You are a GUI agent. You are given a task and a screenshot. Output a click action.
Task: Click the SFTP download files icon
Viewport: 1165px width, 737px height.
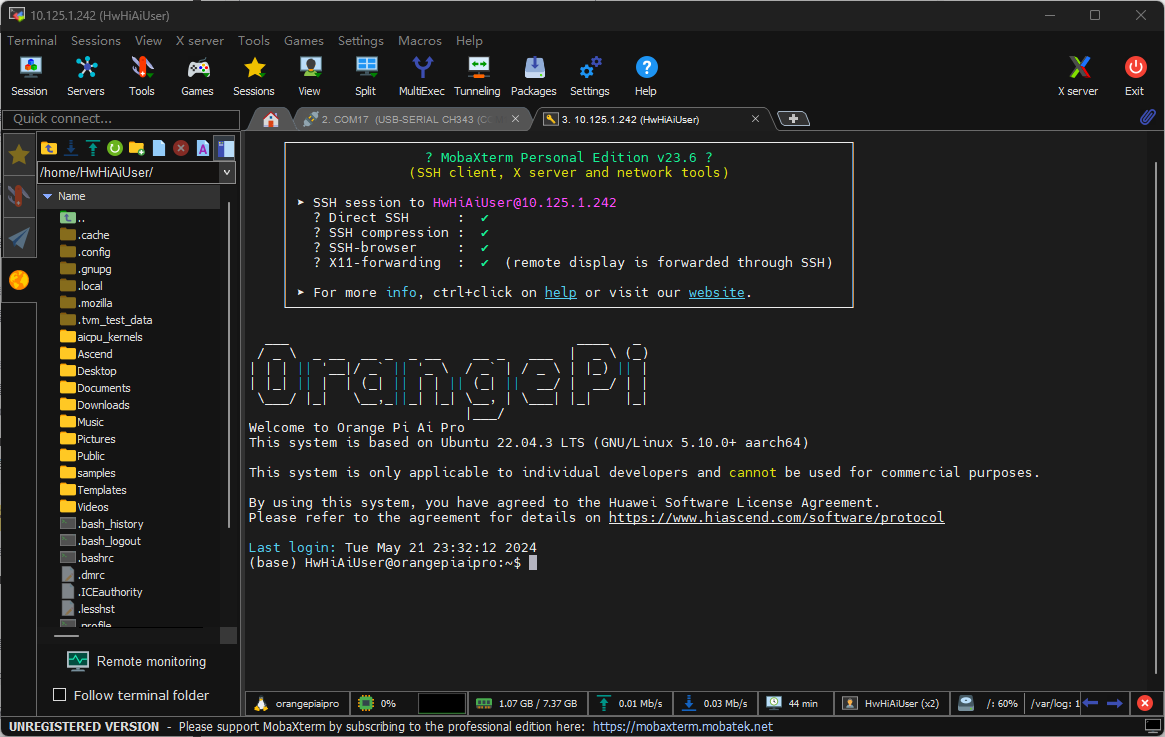coord(71,148)
